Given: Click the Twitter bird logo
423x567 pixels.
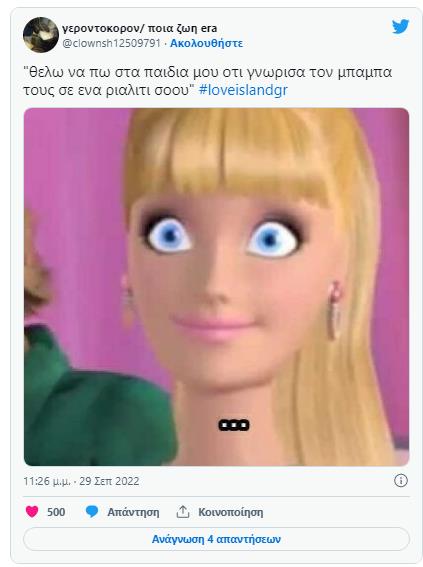Looking at the screenshot, I should tap(401, 27).
